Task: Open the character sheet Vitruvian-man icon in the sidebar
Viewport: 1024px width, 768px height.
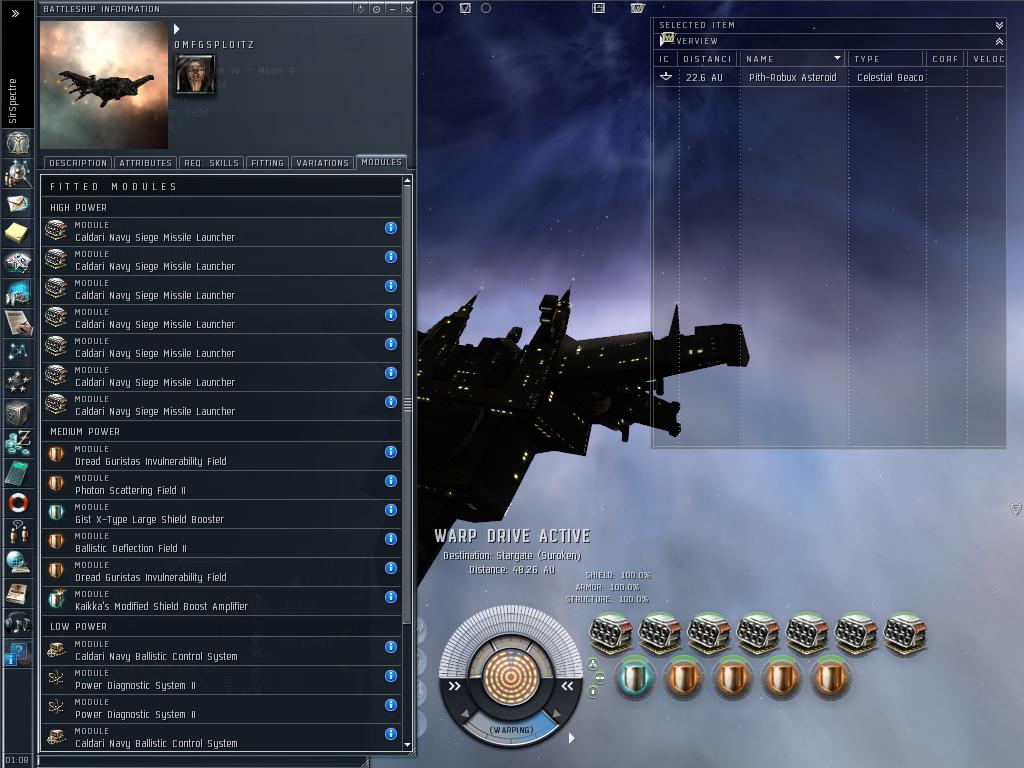Action: (x=18, y=142)
